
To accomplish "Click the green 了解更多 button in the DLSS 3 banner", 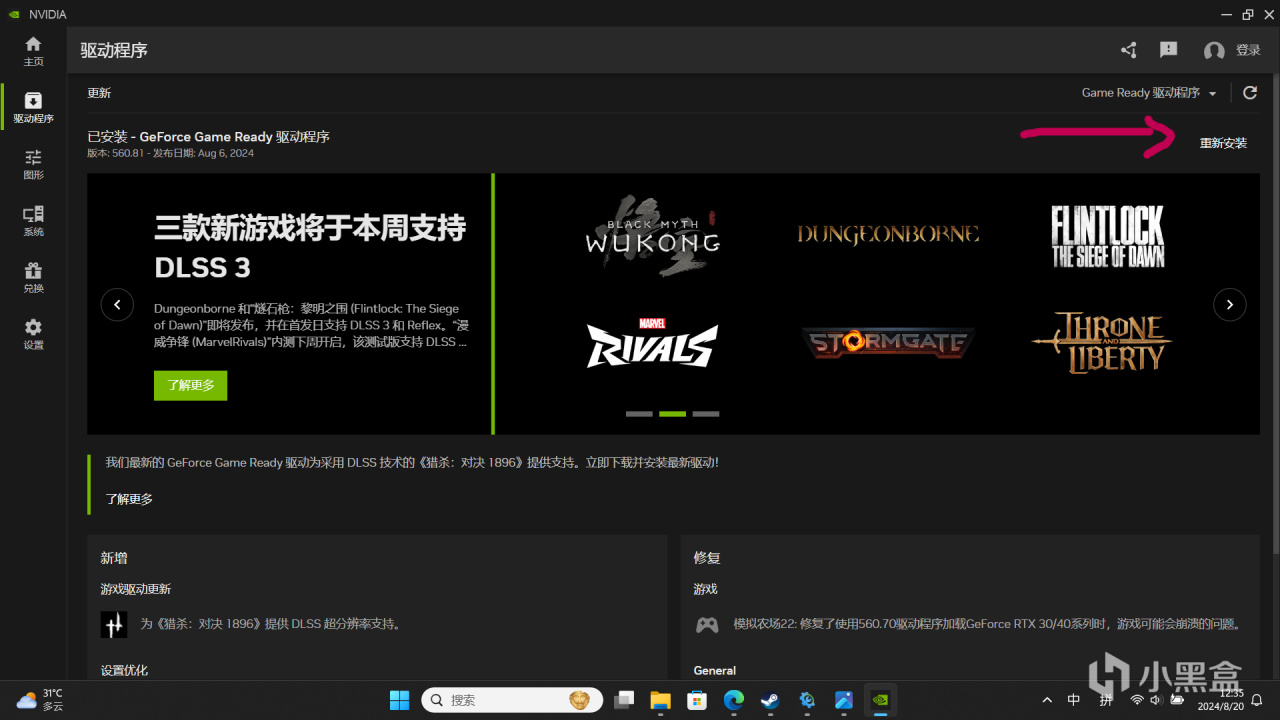I will (x=190, y=385).
